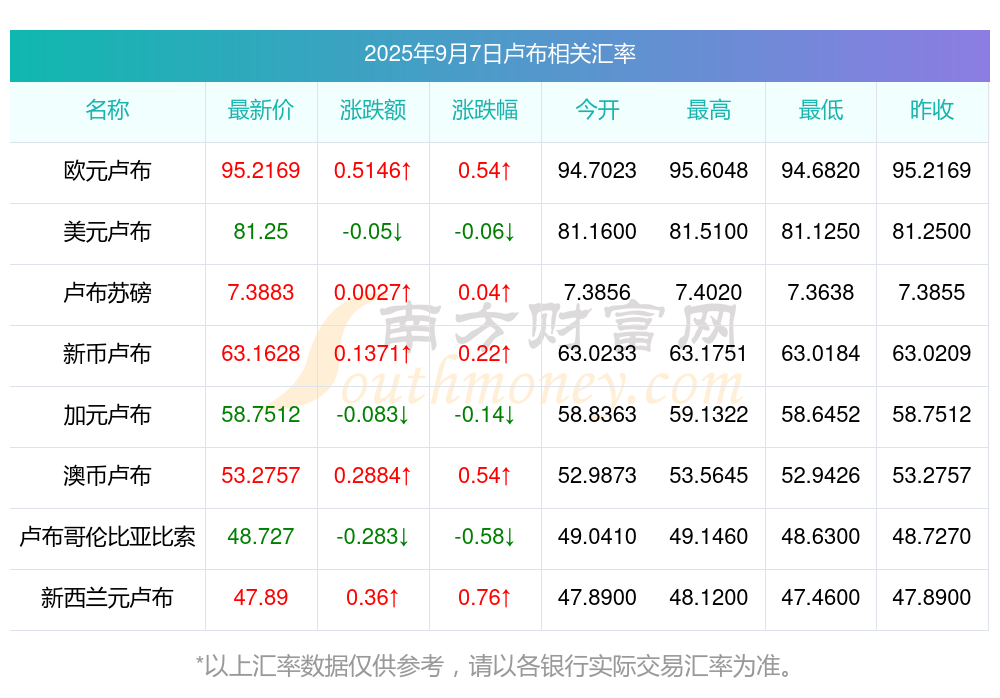Select the 涨跌幅 column header
1000x698 pixels.
pos(485,110)
